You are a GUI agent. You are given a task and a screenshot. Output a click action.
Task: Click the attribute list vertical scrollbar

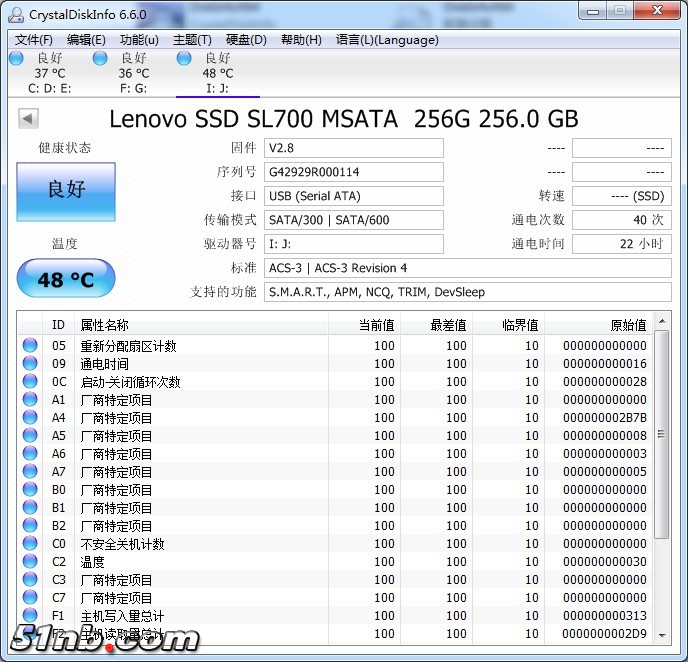[662, 480]
